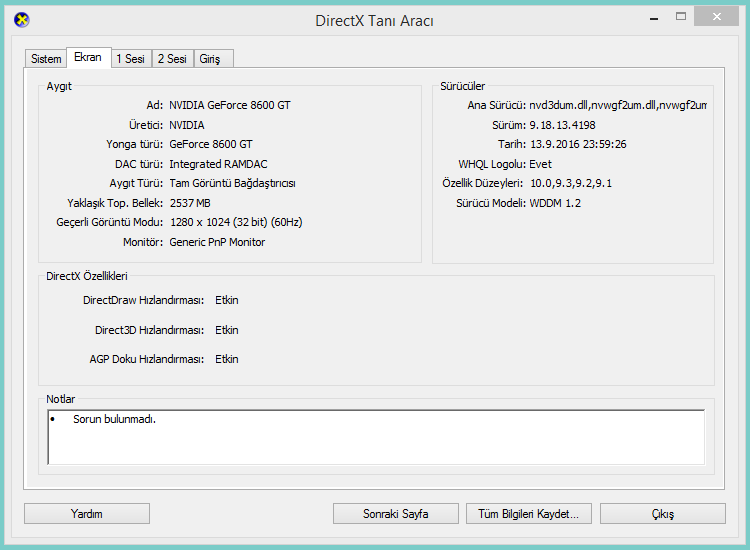This screenshot has width=750, height=550.
Task: Close the DirectX Tanı Aracı window
Action: click(x=716, y=17)
